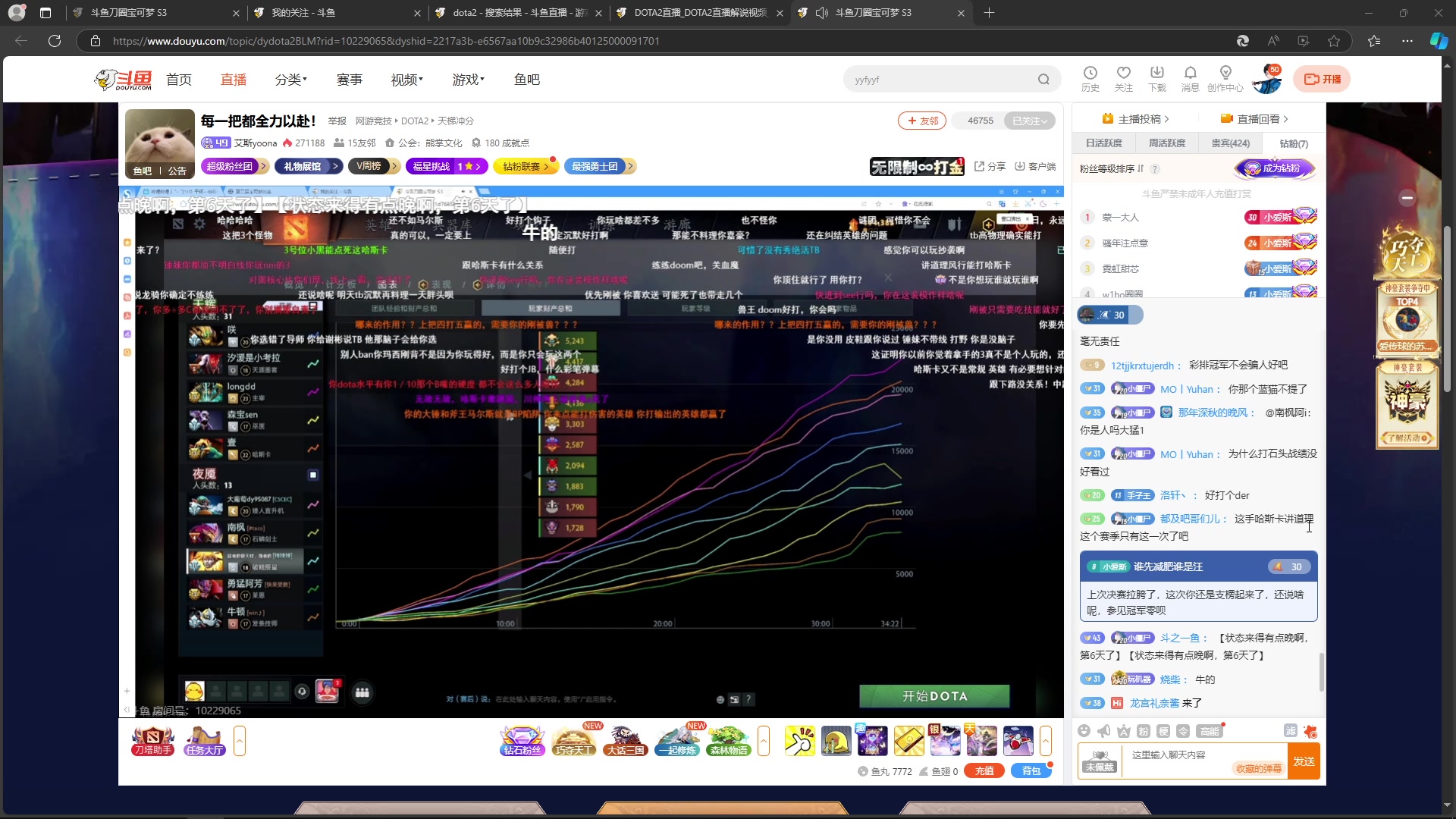Switch to the 贵宾(424) tab
This screenshot has height=819, width=1456.
pyautogui.click(x=1230, y=143)
